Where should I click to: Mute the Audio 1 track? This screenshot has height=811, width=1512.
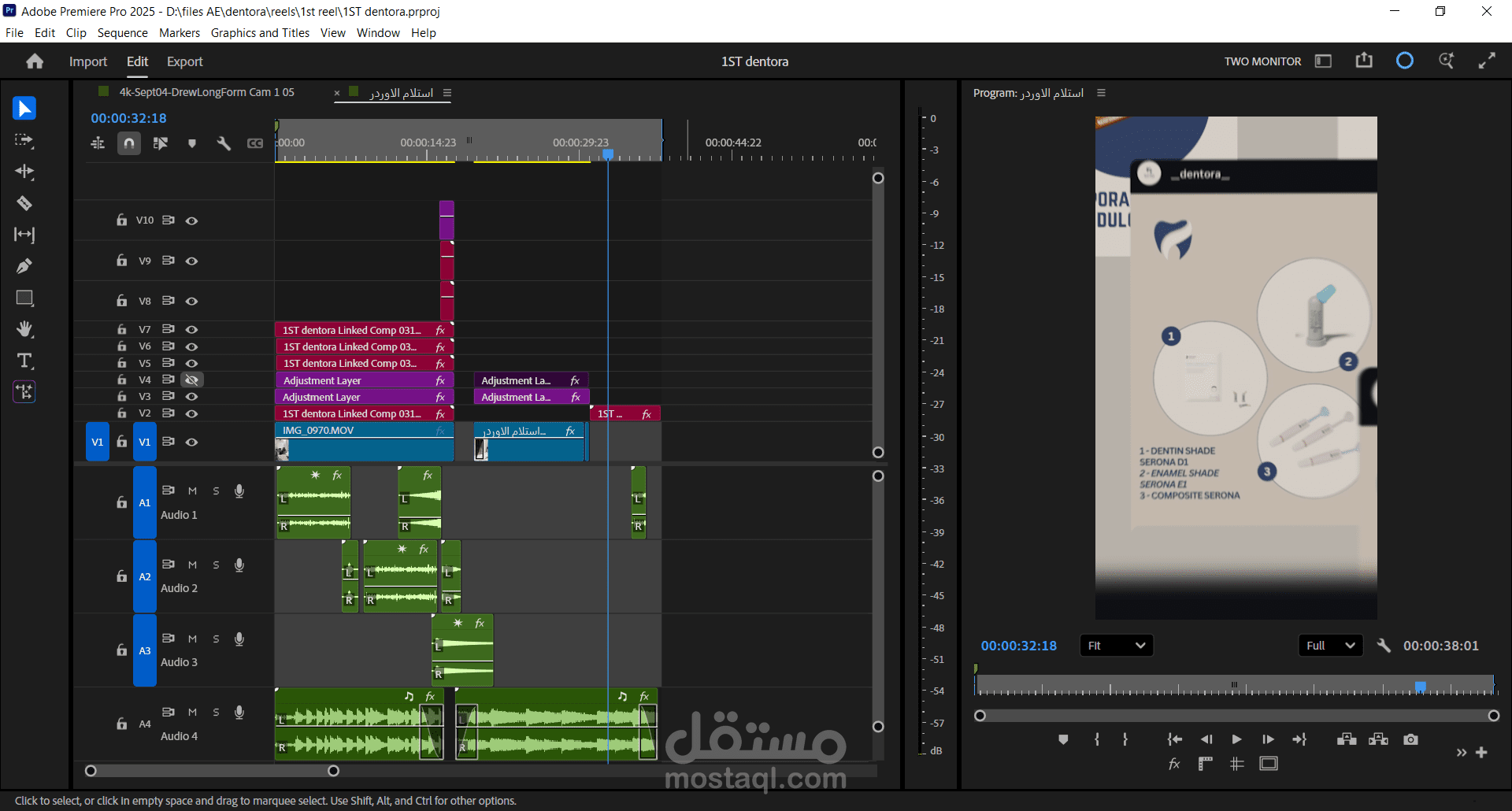[192, 491]
